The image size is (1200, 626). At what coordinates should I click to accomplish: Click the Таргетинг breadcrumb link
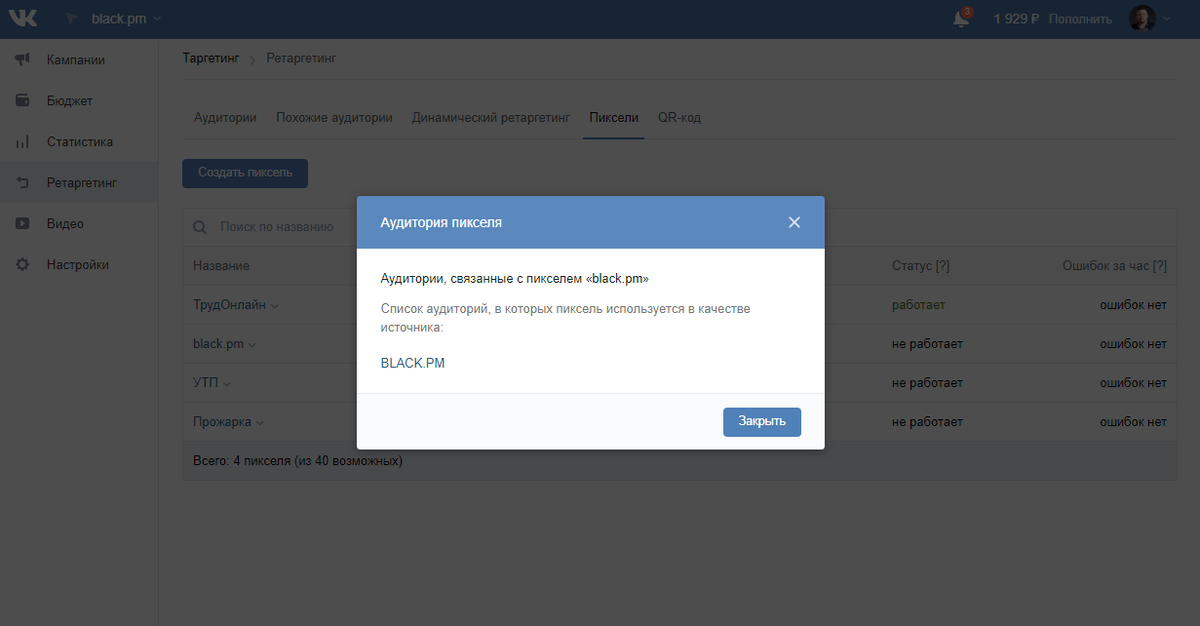(x=211, y=59)
